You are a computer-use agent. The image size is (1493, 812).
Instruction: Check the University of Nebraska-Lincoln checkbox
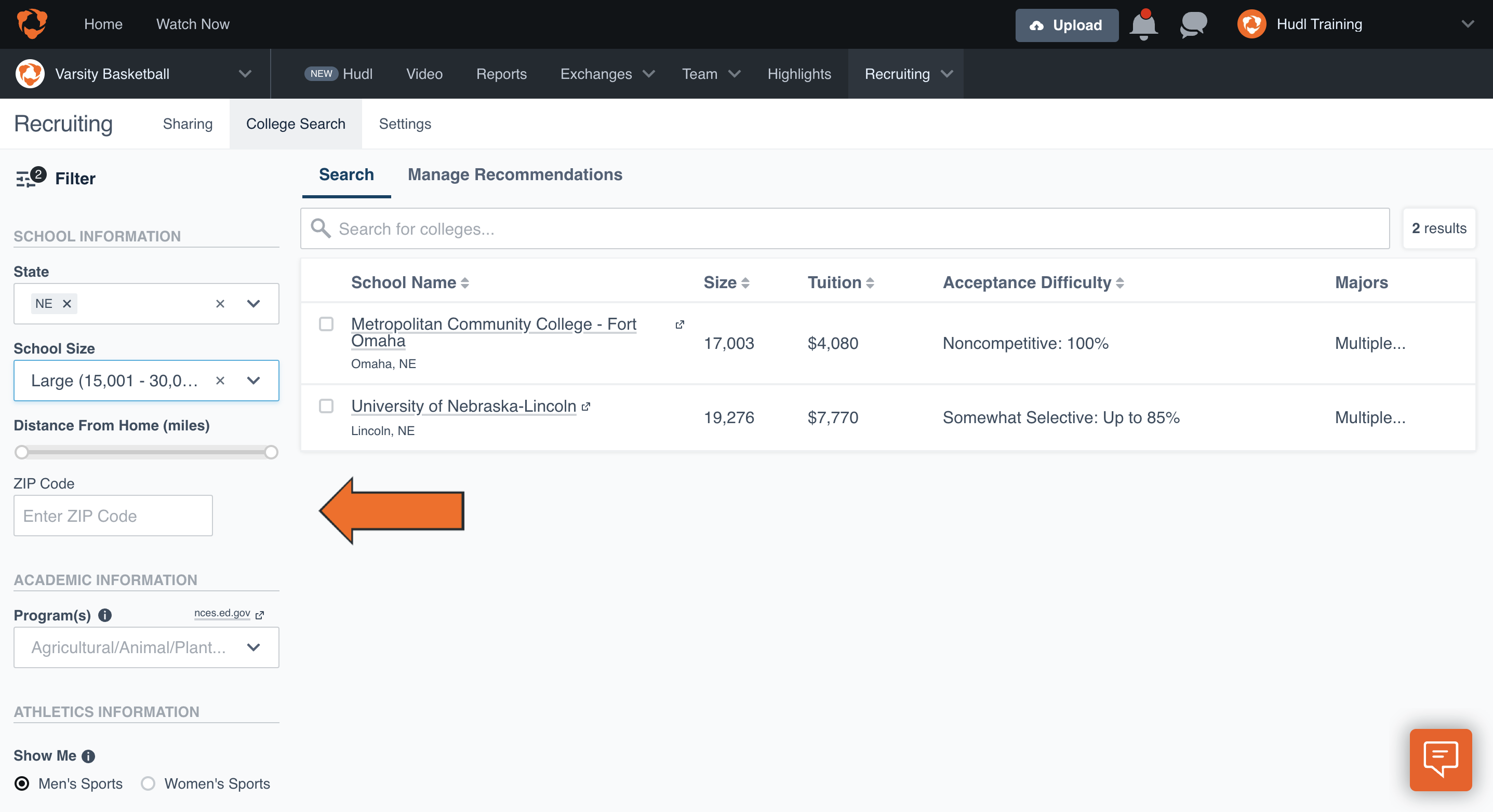(326, 406)
